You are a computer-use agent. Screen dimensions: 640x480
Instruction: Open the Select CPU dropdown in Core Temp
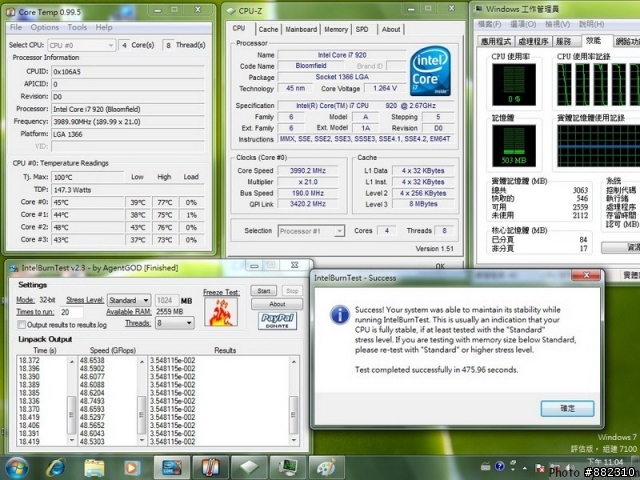coord(82,45)
